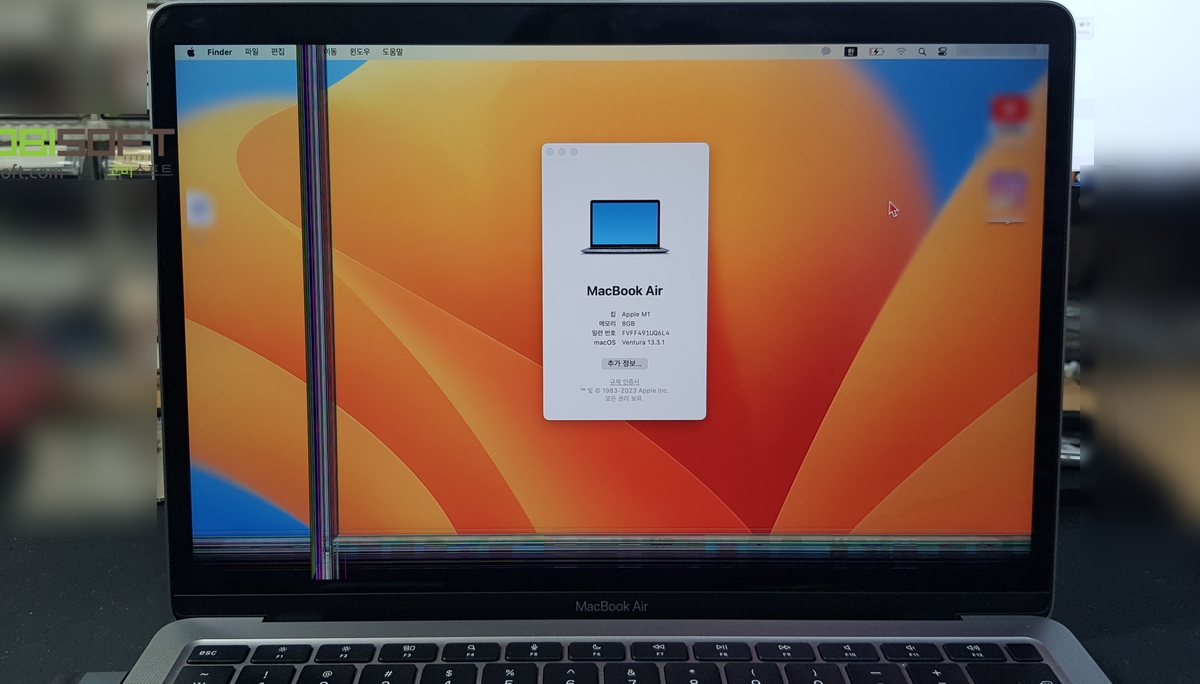Open the battery charging status icon
This screenshot has height=684, width=1200.
tap(877, 51)
